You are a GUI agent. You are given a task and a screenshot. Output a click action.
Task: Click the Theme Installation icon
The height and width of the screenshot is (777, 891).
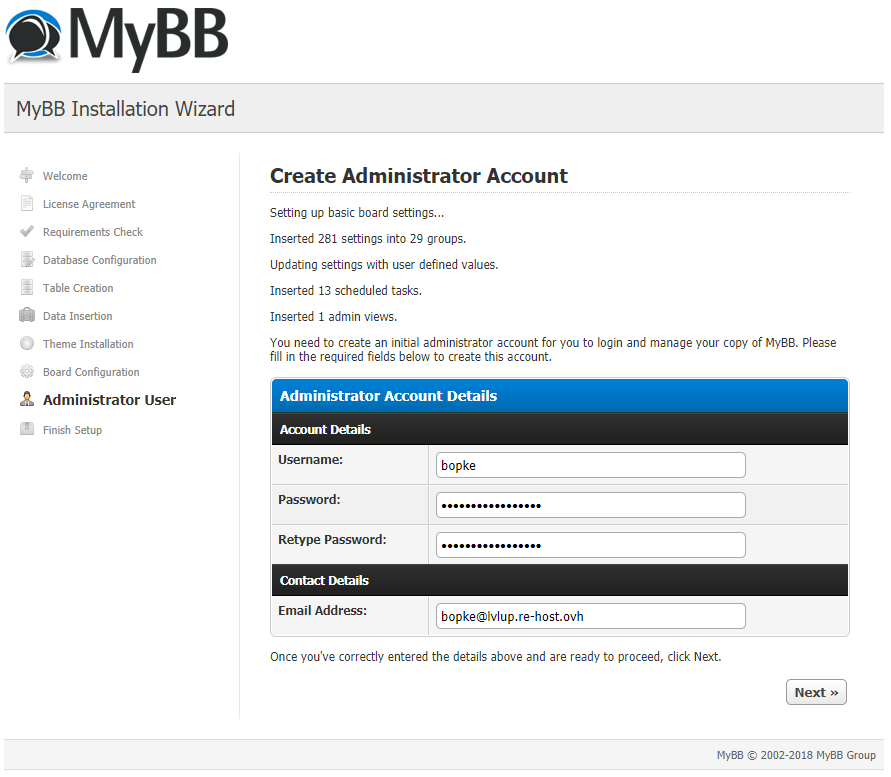[x=27, y=344]
